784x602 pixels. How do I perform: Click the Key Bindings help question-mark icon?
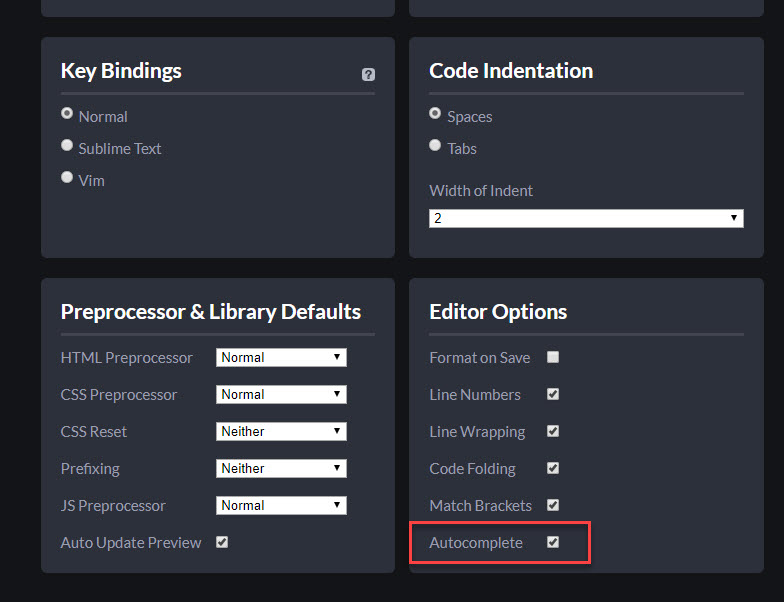click(x=368, y=74)
